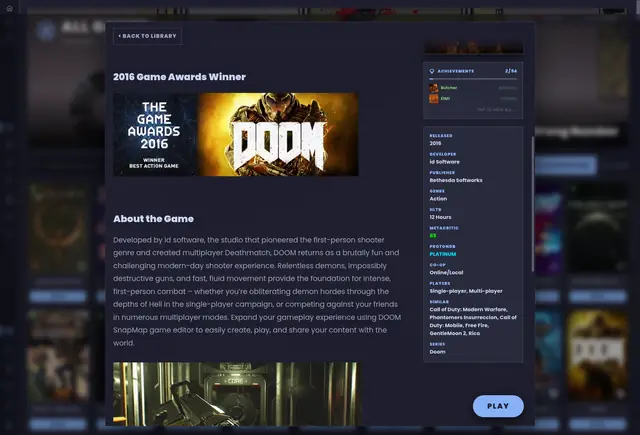The width and height of the screenshot is (640, 435).
Task: Click the 2016 Game Awards Winner heading
Action: (x=179, y=77)
